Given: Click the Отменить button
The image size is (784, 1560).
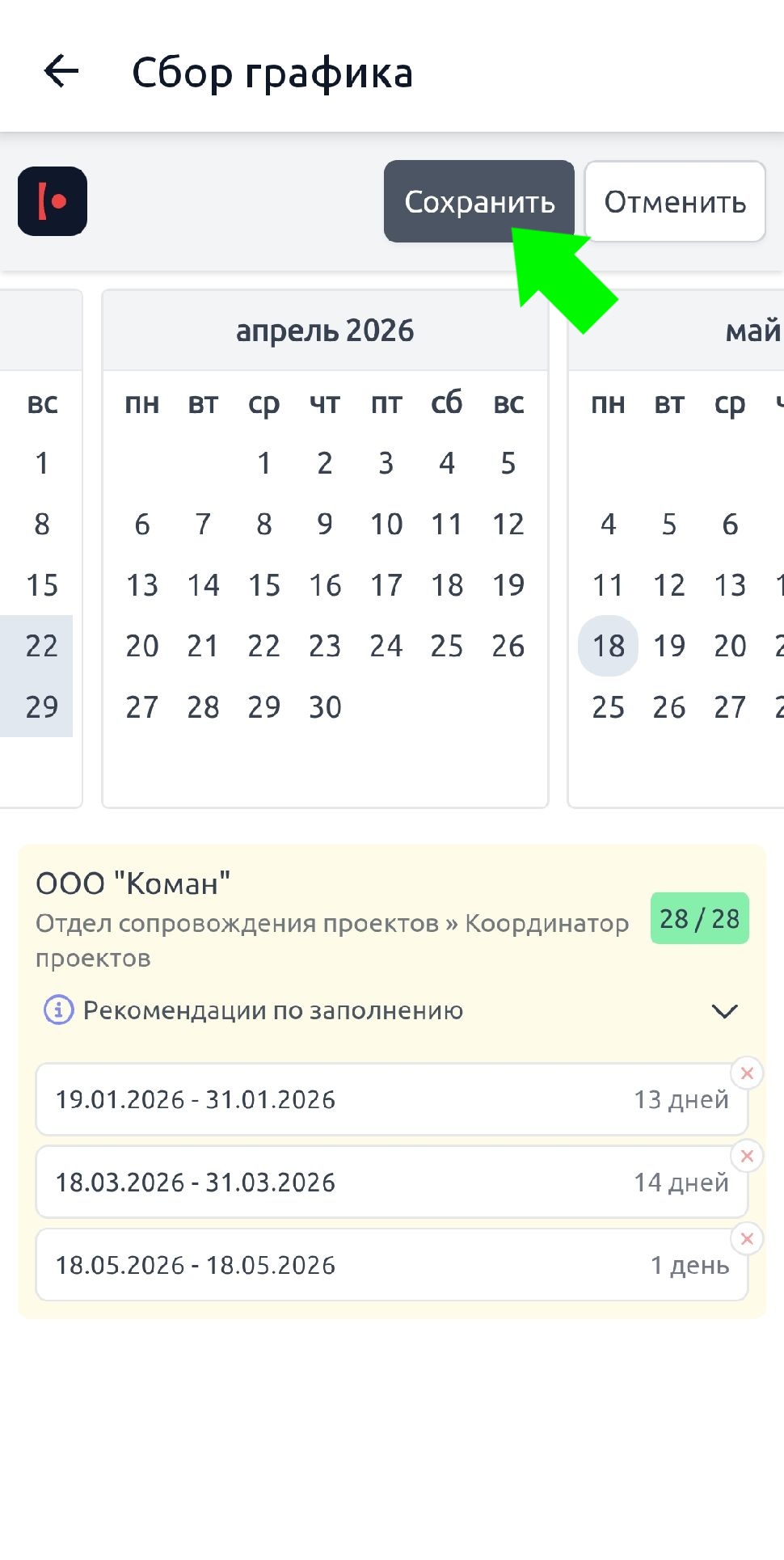Looking at the screenshot, I should (x=675, y=201).
